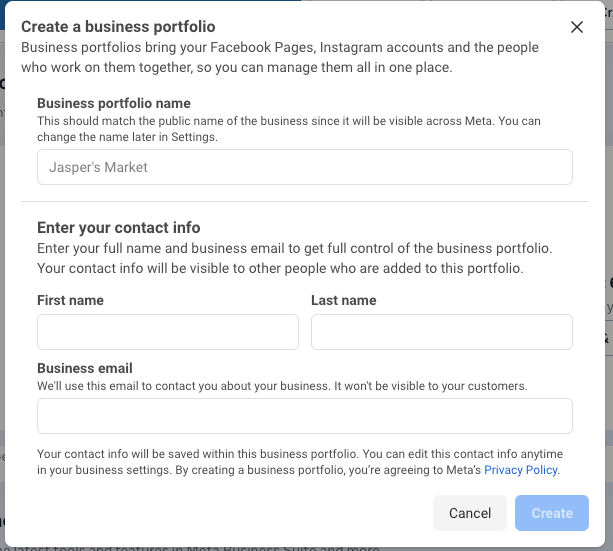Click the "Create a business portfolio" heading
This screenshot has width=613, height=551.
pyautogui.click(x=118, y=27)
